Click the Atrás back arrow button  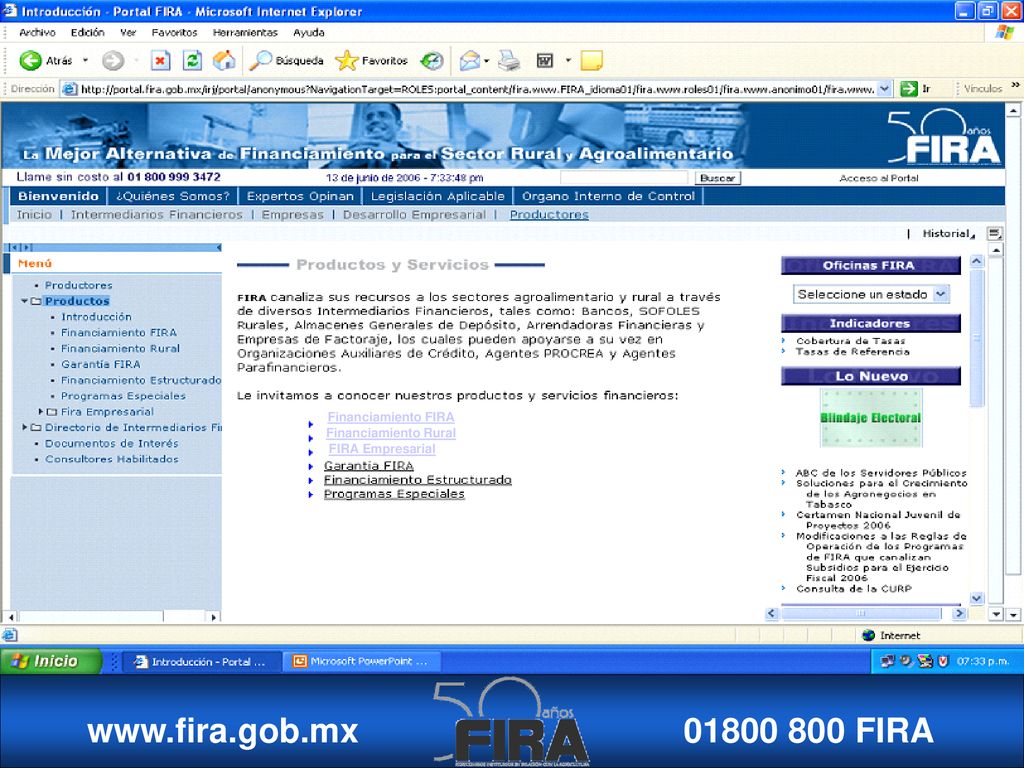(x=30, y=61)
